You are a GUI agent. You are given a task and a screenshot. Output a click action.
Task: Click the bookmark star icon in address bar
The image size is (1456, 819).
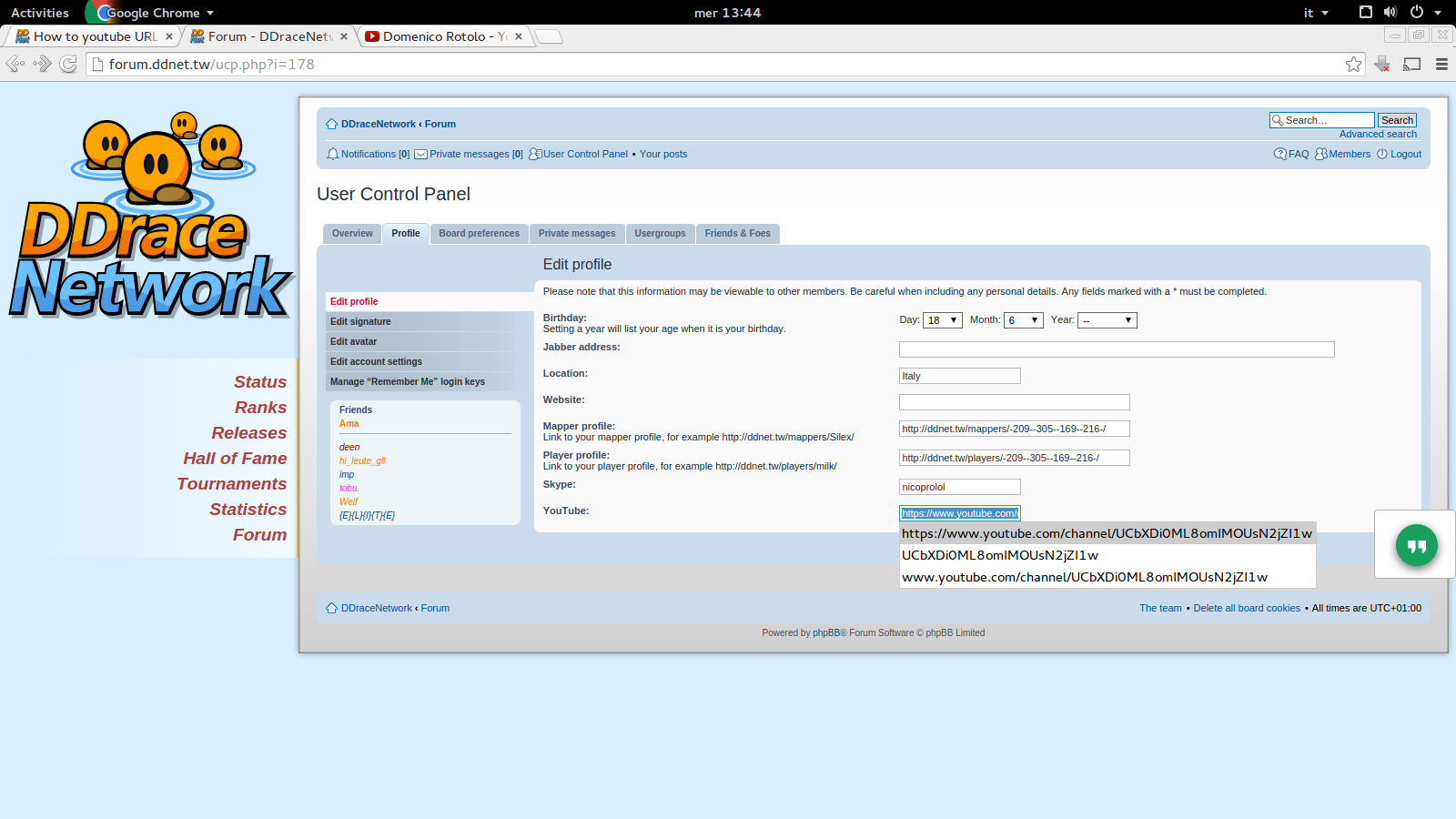[x=1353, y=65]
